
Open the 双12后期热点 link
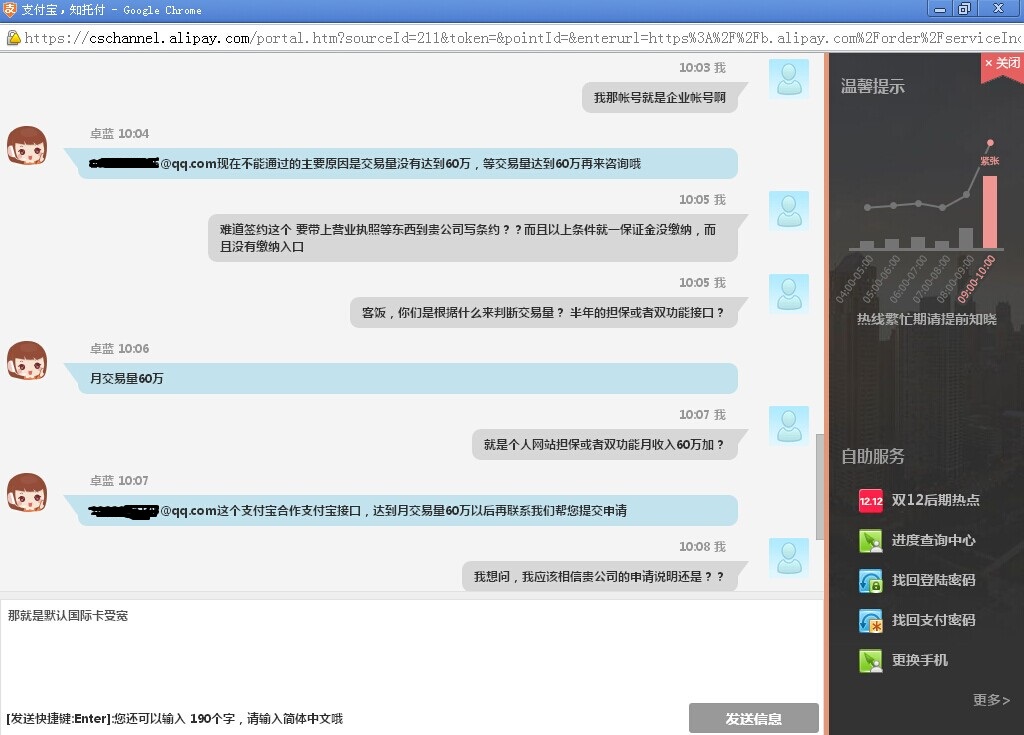935,500
